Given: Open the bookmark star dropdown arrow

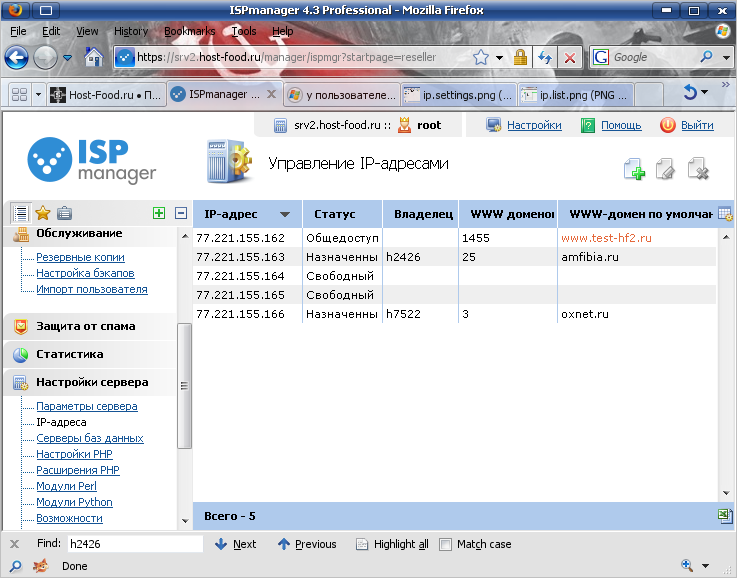Looking at the screenshot, I should click(x=499, y=58).
